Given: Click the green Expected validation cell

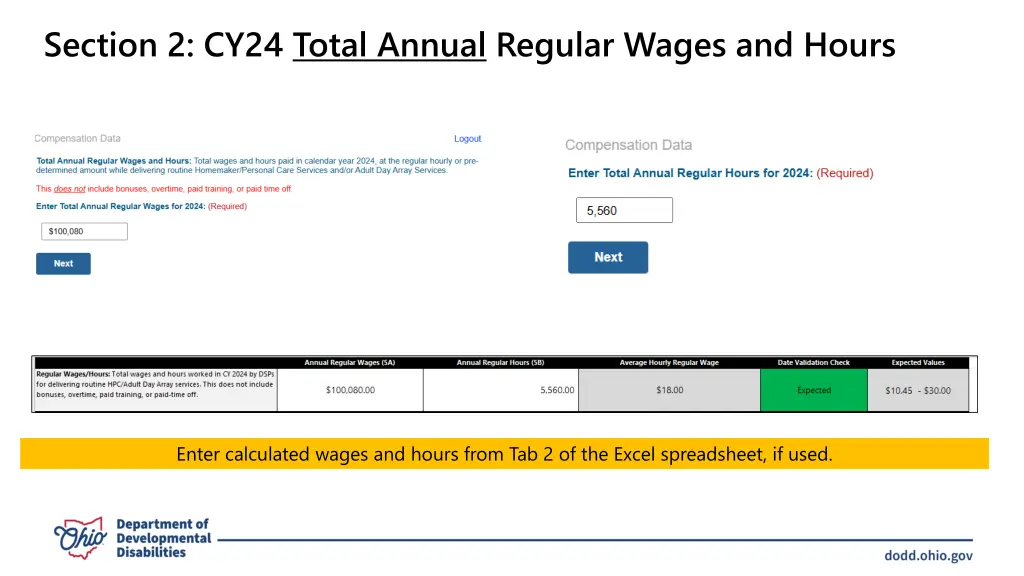Looking at the screenshot, I should (x=814, y=390).
